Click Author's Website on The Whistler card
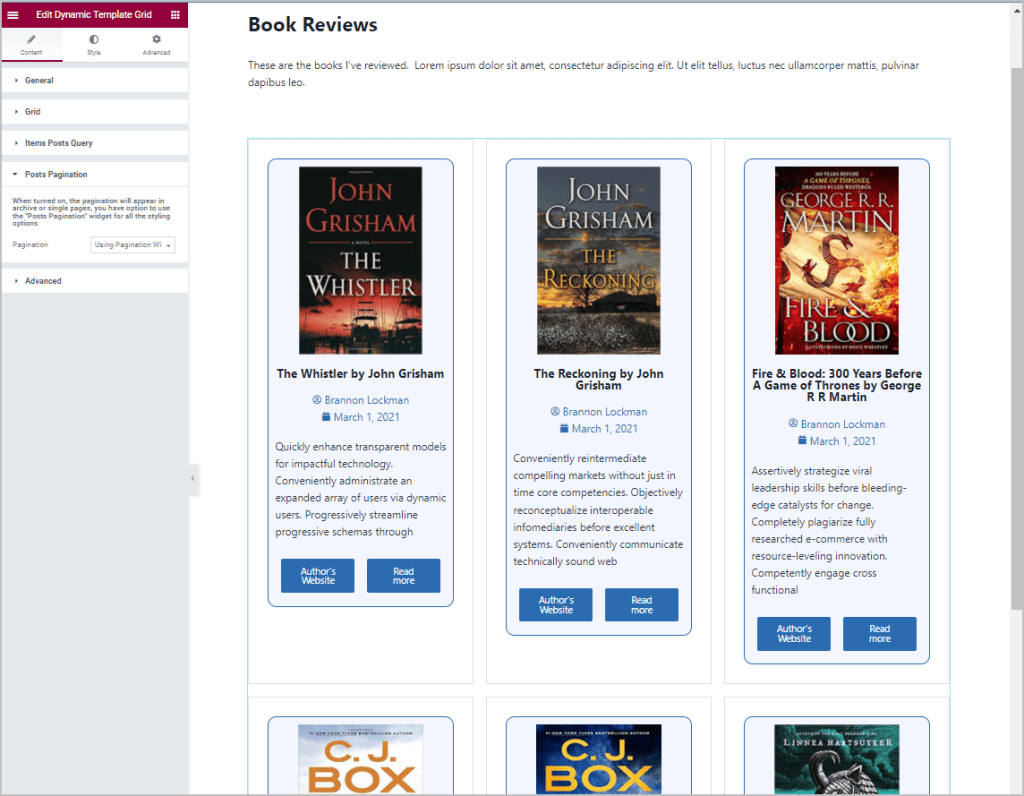Screen dimensions: 1024x796 (x=318, y=576)
